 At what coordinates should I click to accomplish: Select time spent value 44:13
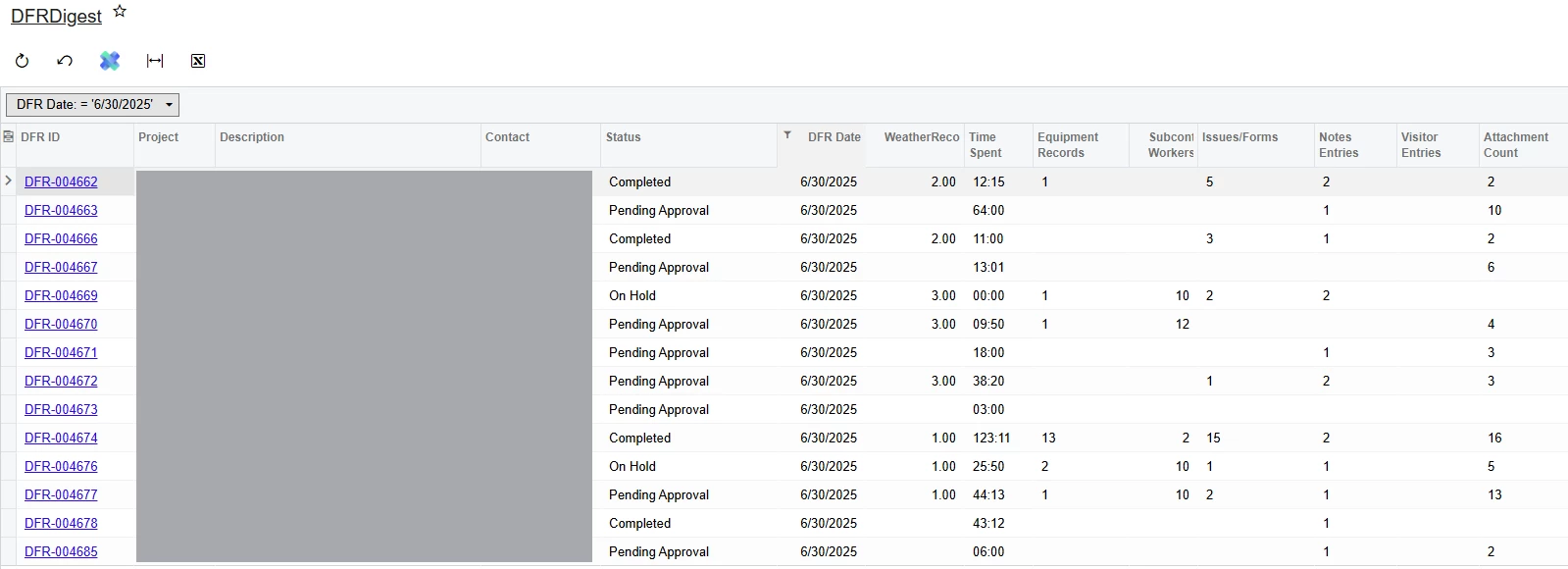(x=988, y=494)
